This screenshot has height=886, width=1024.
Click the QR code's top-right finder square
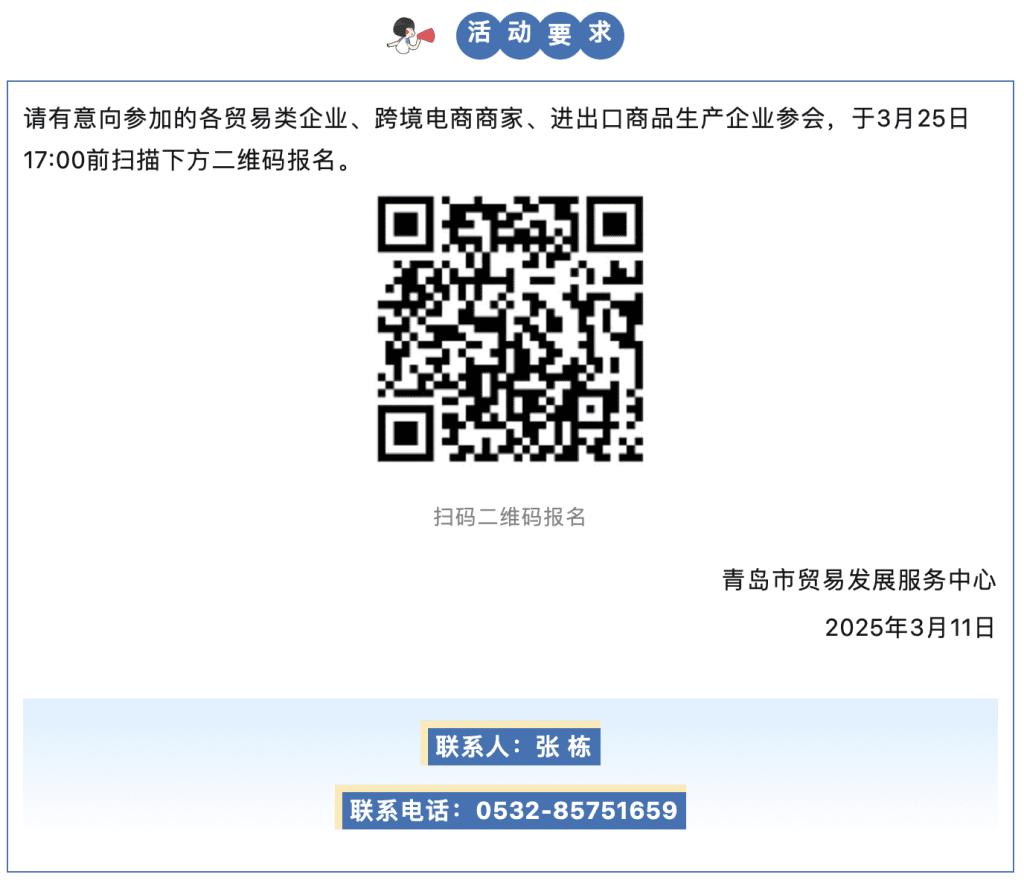pyautogui.click(x=615, y=224)
